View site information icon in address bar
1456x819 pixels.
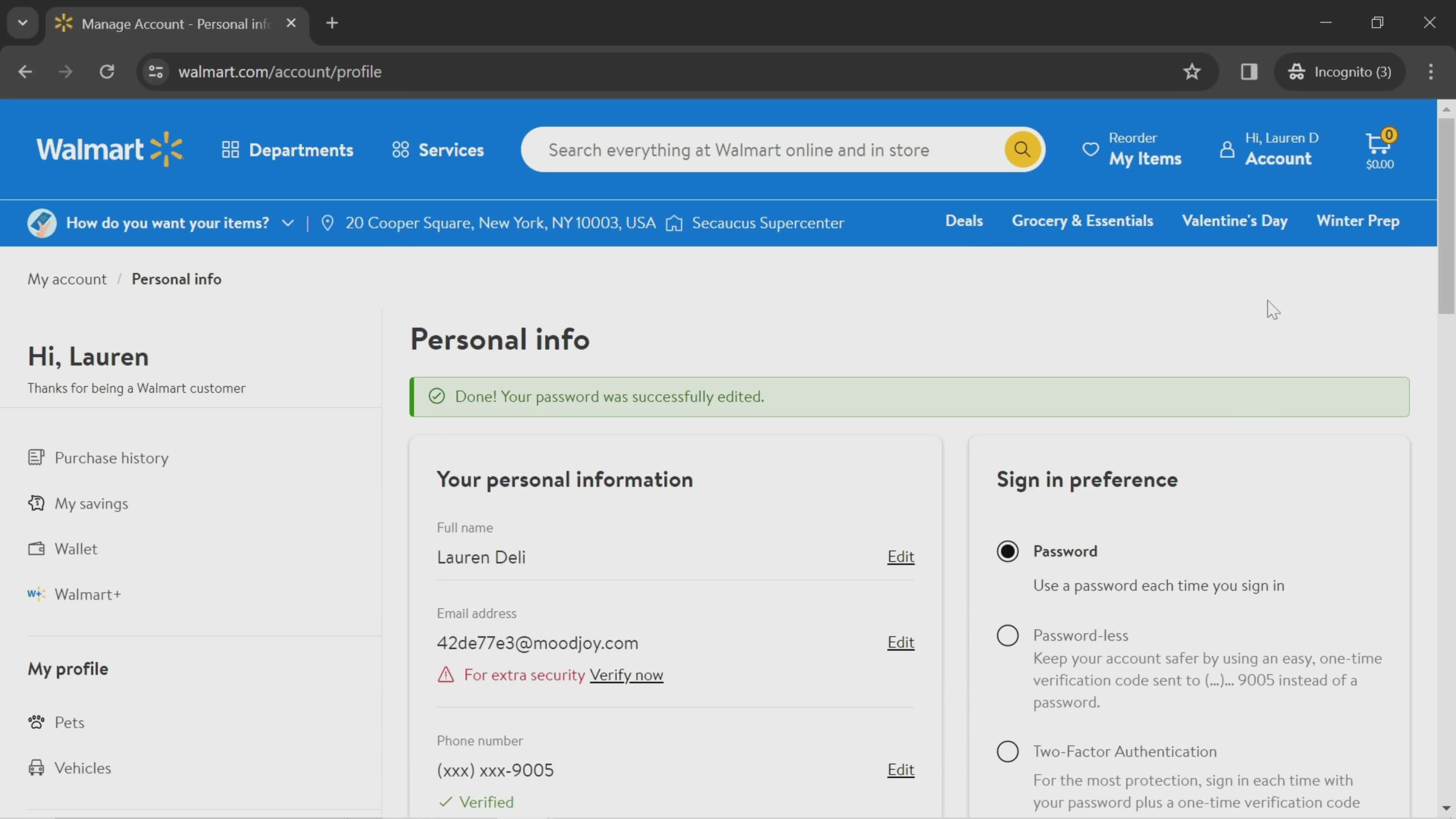point(155,72)
